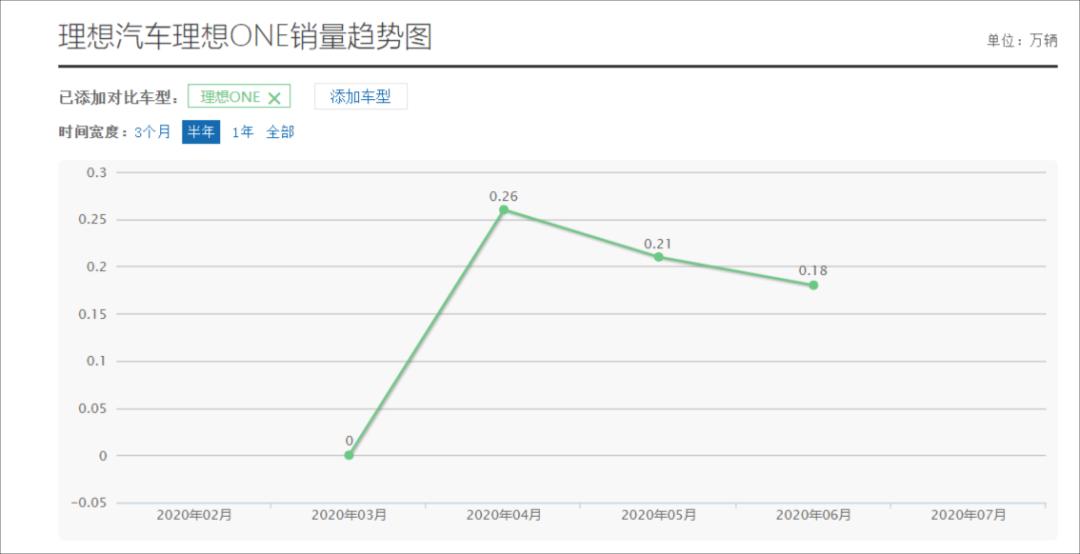Click the 0.26 value label
The width and height of the screenshot is (1080, 554).
click(503, 196)
